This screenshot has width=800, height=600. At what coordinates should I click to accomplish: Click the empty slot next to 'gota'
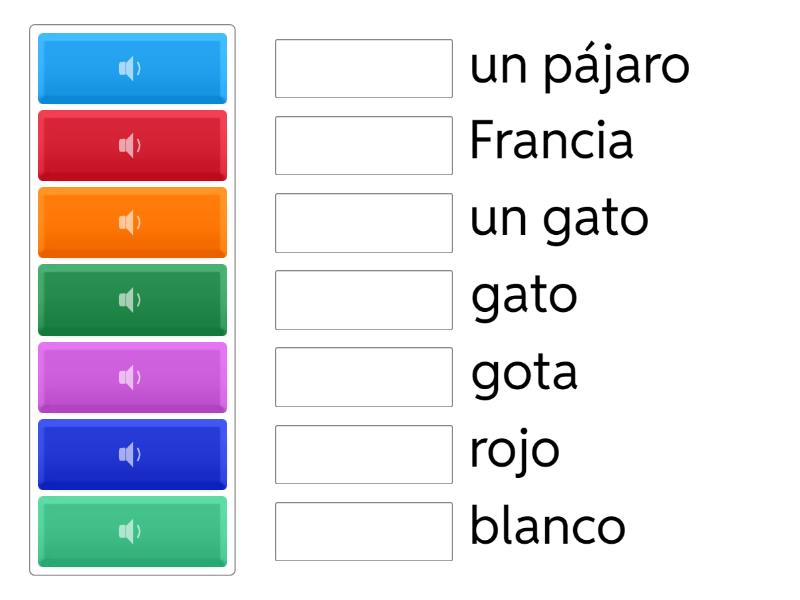pyautogui.click(x=364, y=377)
